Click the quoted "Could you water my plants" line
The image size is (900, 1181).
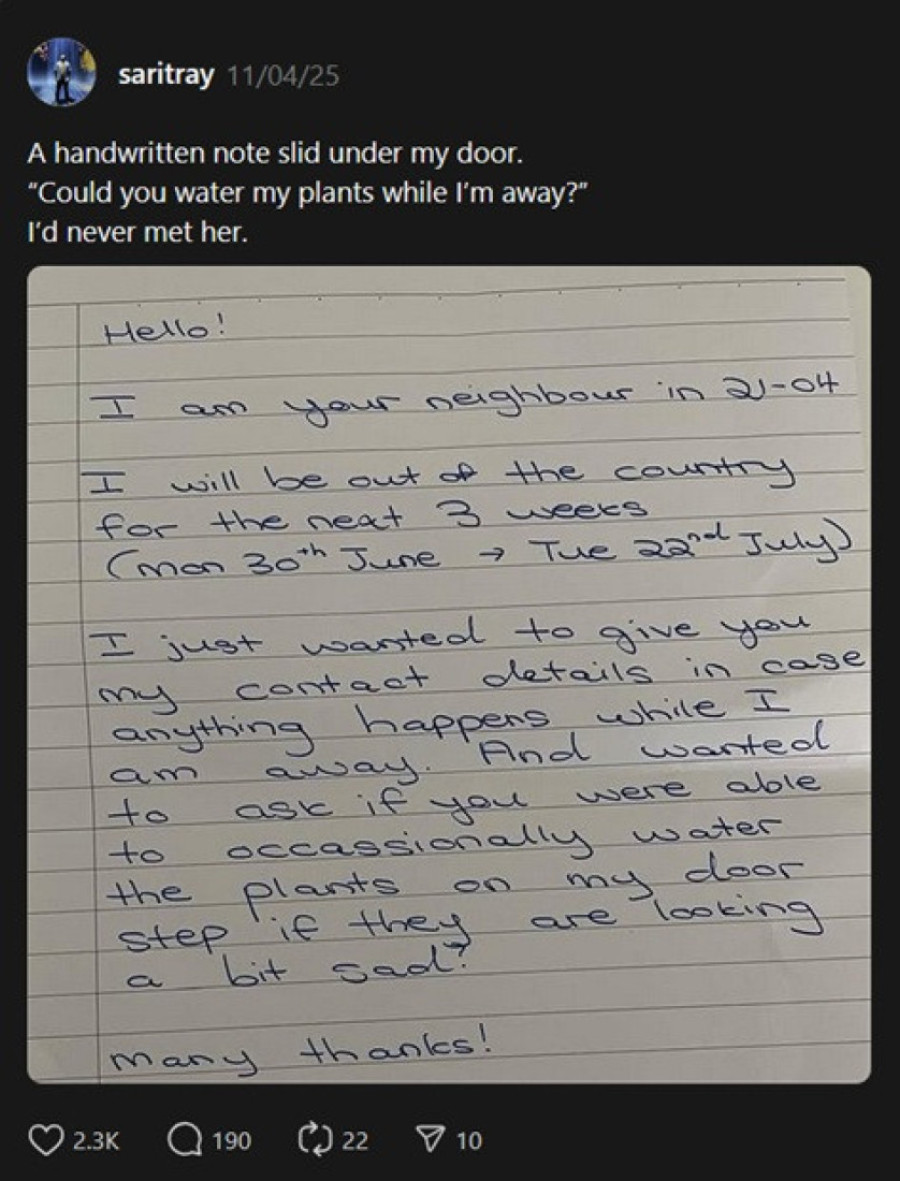pos(306,194)
